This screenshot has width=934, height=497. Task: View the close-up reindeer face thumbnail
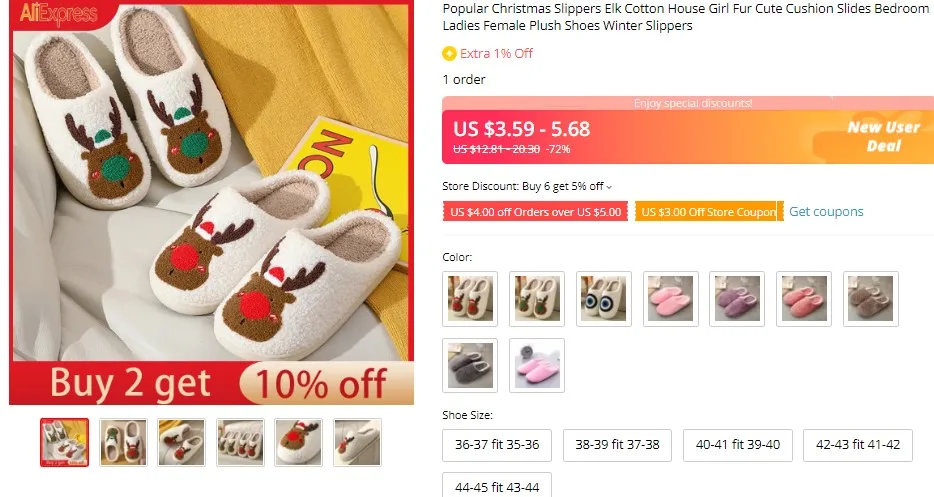click(x=298, y=442)
